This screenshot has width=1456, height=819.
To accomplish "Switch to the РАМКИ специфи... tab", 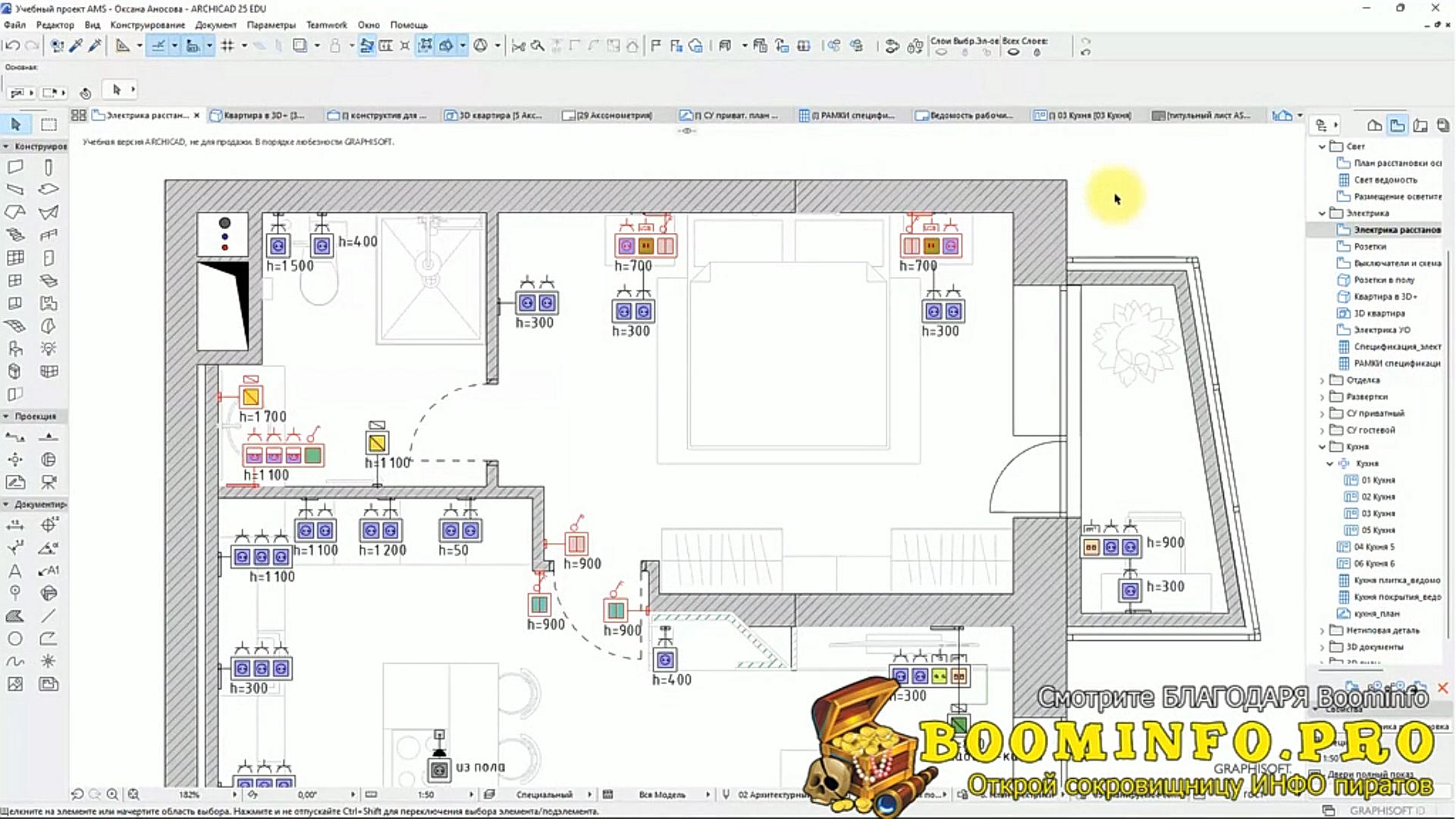I will [x=847, y=115].
